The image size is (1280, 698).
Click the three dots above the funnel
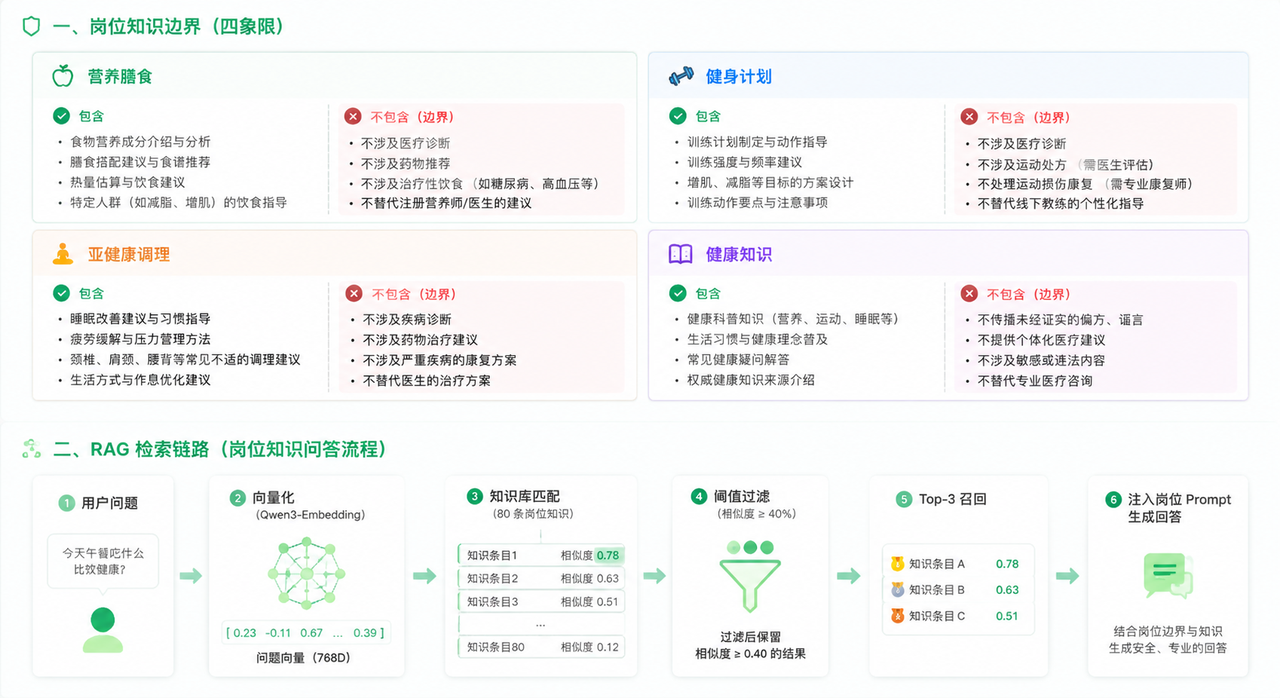(x=750, y=548)
